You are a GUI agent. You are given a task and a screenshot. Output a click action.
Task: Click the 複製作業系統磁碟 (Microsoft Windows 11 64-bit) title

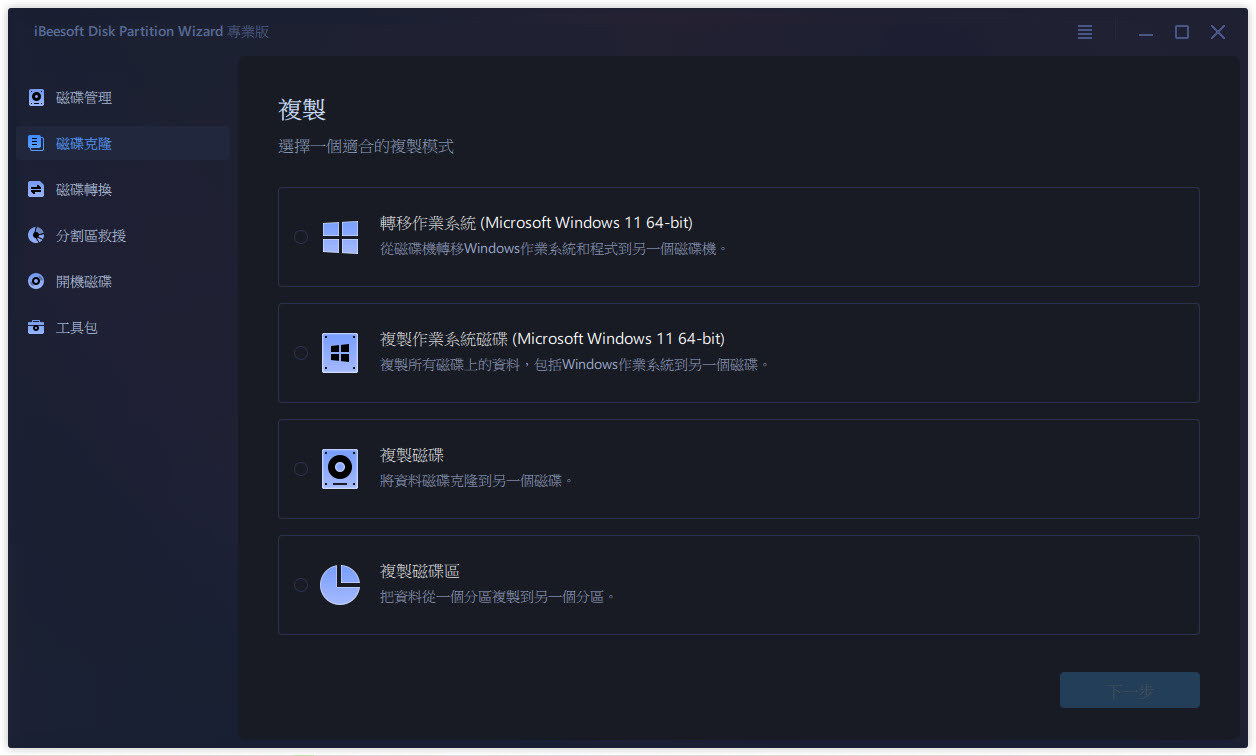(552, 339)
